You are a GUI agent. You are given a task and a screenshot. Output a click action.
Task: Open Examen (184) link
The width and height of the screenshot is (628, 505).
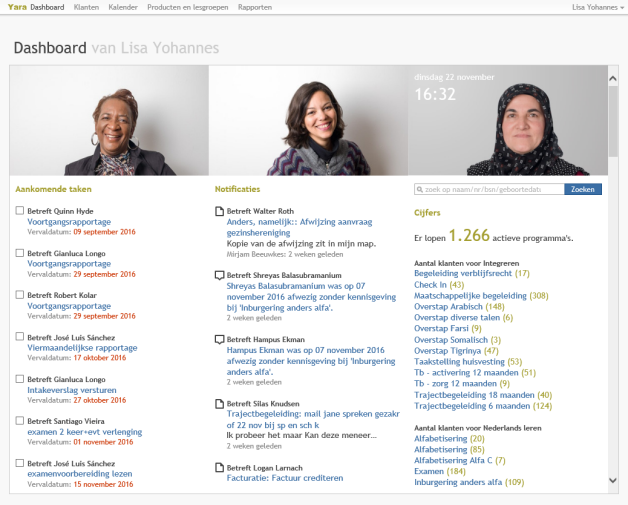(429, 471)
